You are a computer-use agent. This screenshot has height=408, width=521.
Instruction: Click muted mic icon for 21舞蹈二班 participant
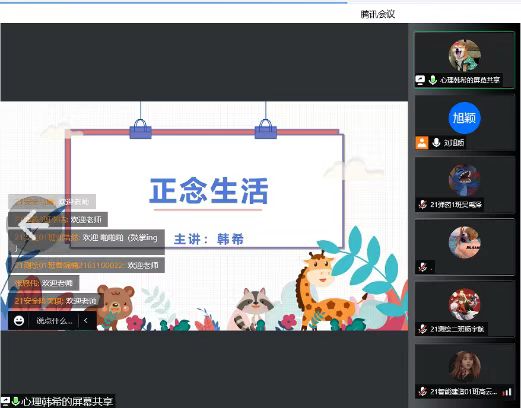click(x=423, y=329)
